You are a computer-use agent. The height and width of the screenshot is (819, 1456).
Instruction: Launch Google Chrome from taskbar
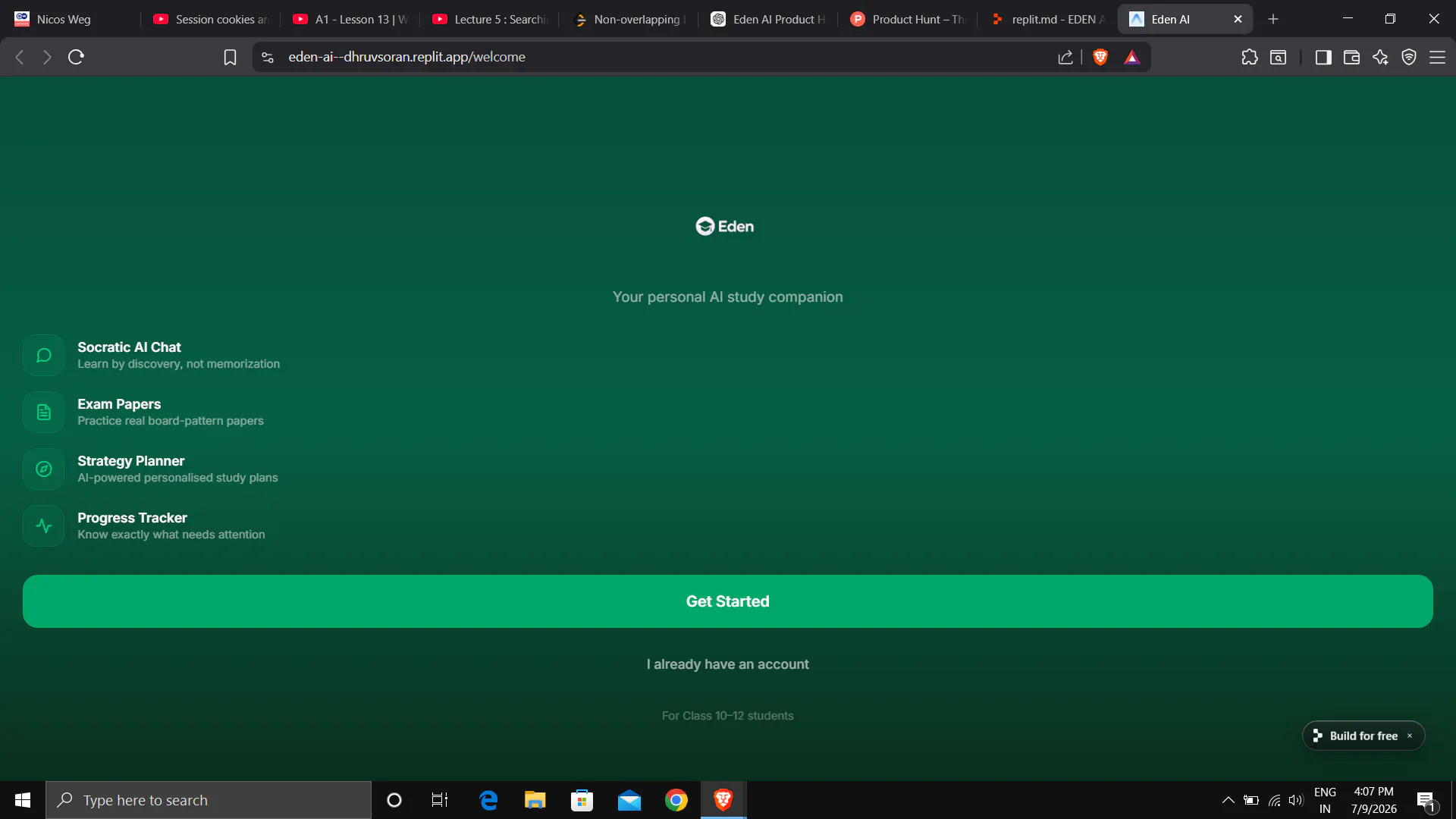676,800
